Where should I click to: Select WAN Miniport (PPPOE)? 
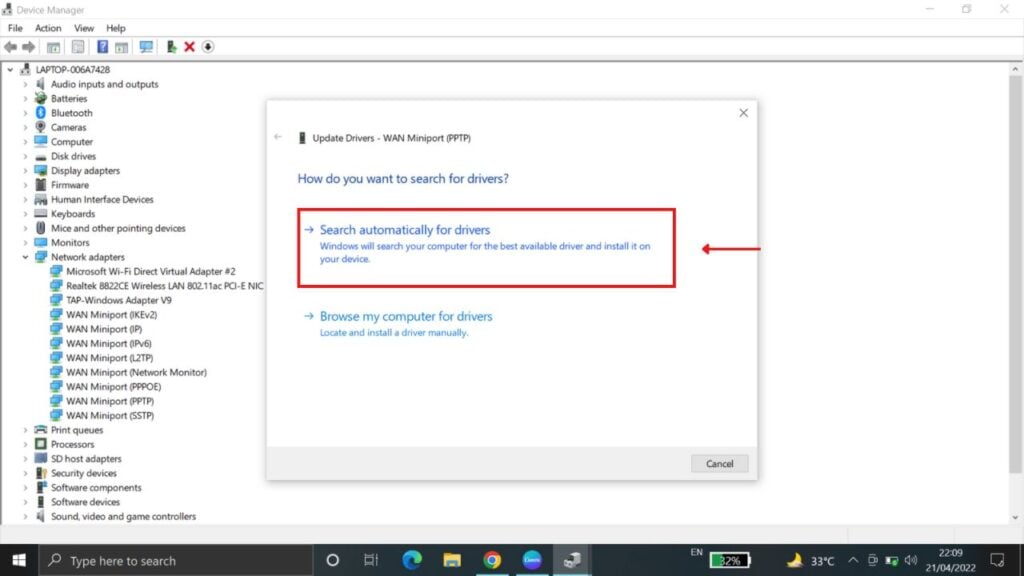(114, 387)
